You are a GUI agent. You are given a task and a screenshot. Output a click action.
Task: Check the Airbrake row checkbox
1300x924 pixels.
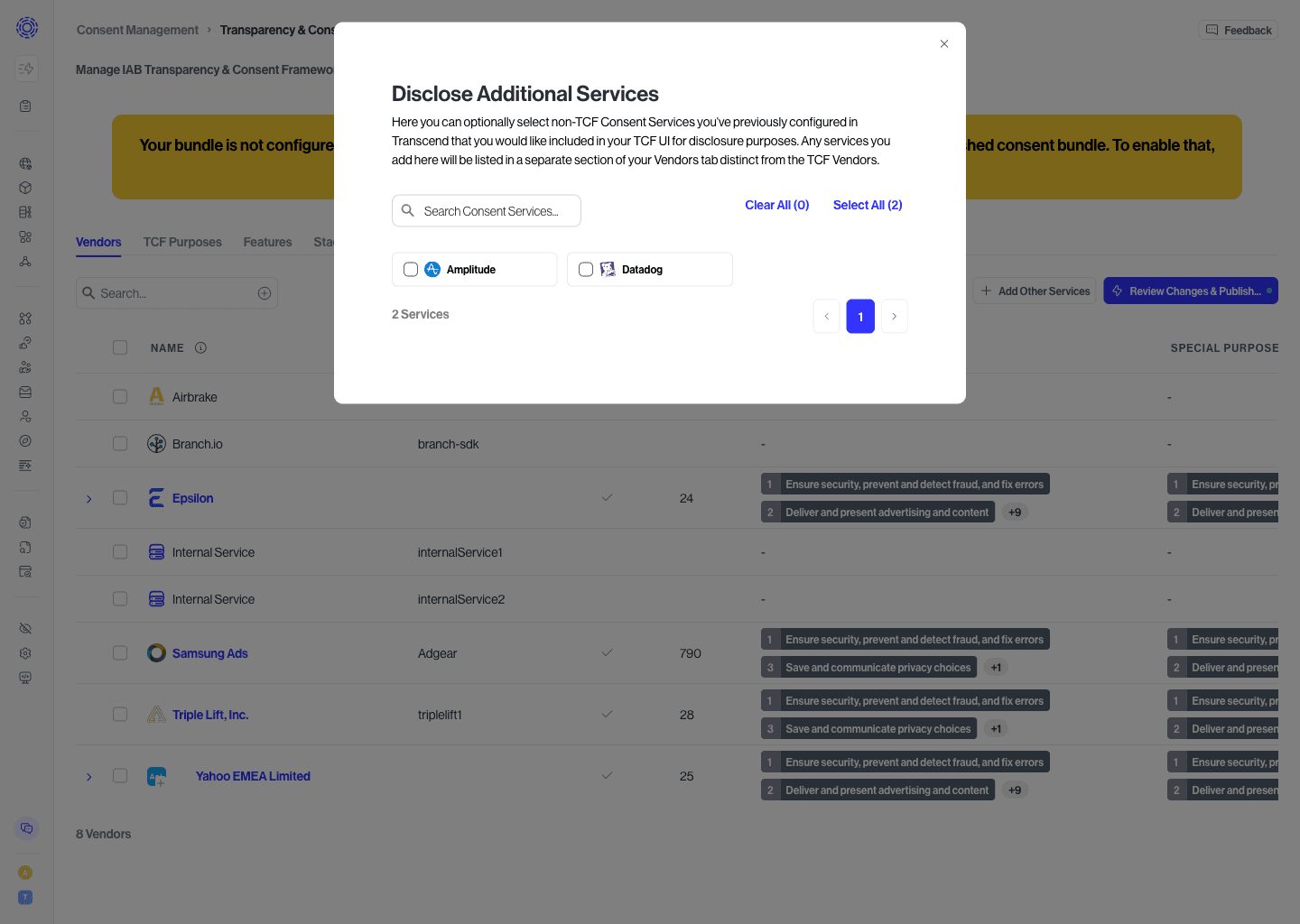pyautogui.click(x=120, y=396)
